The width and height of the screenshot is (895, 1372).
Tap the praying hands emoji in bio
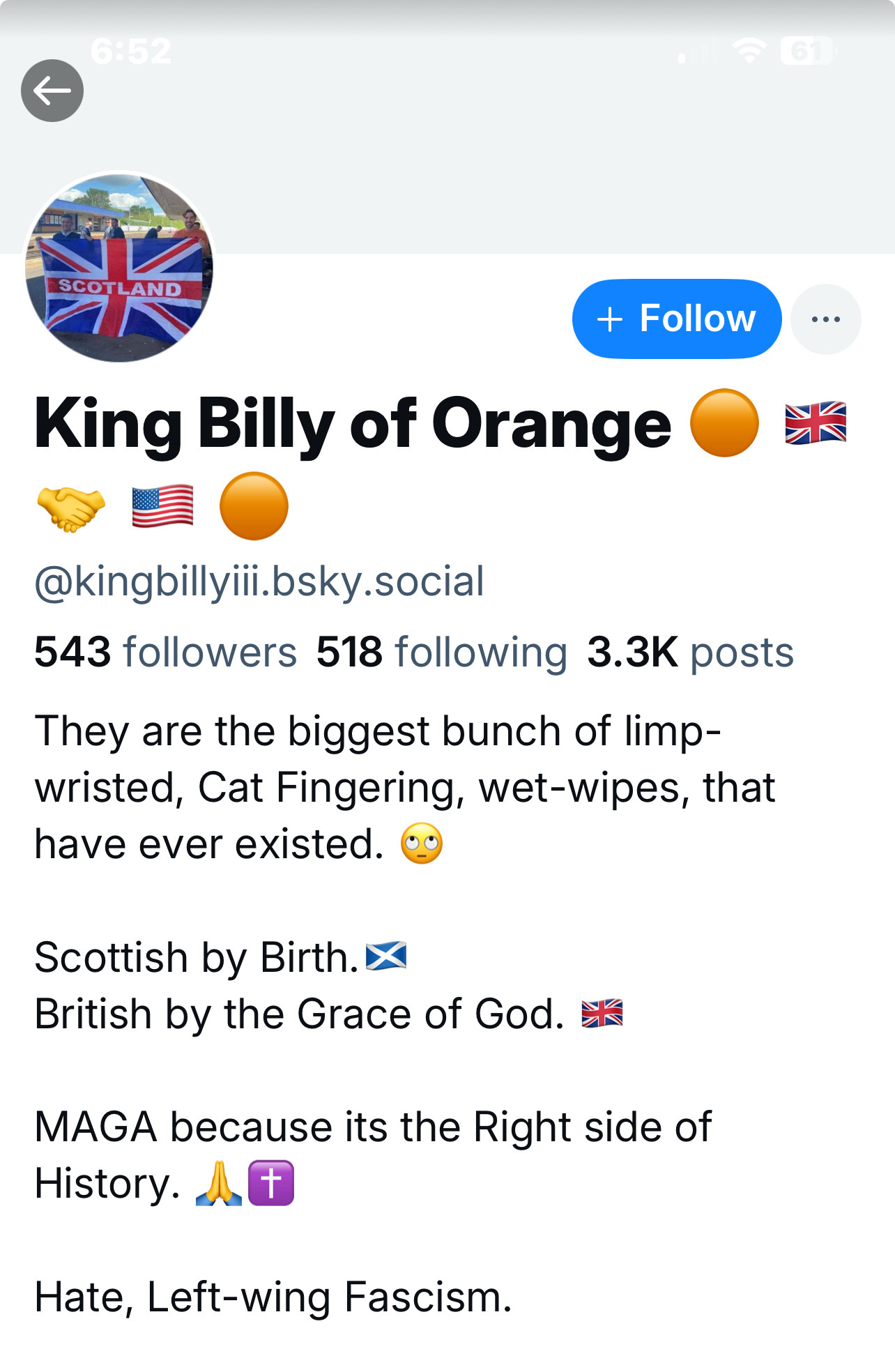pos(219,1183)
